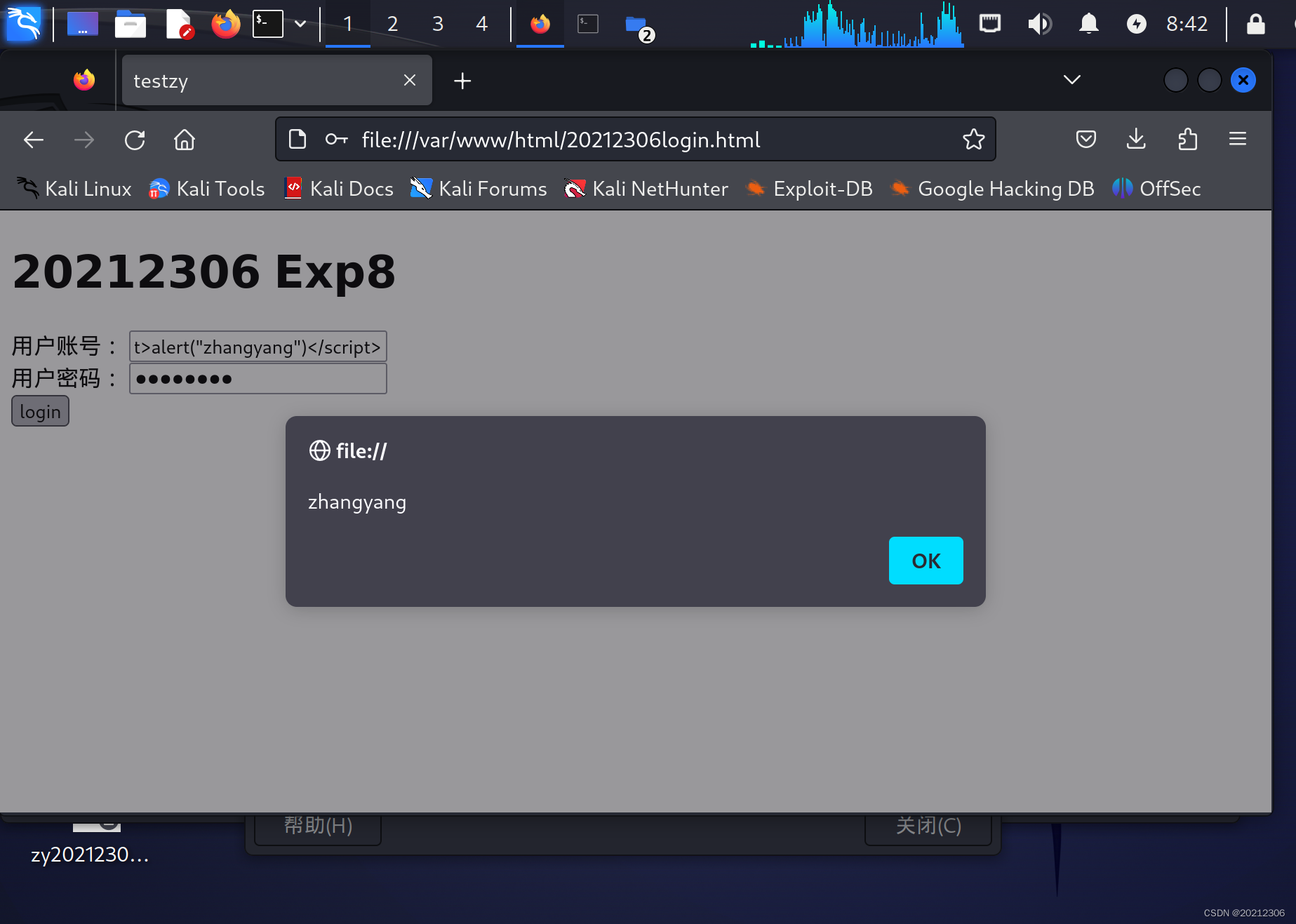The height and width of the screenshot is (924, 1296).
Task: Select the Firefox window in taskbar
Action: pyautogui.click(x=540, y=24)
